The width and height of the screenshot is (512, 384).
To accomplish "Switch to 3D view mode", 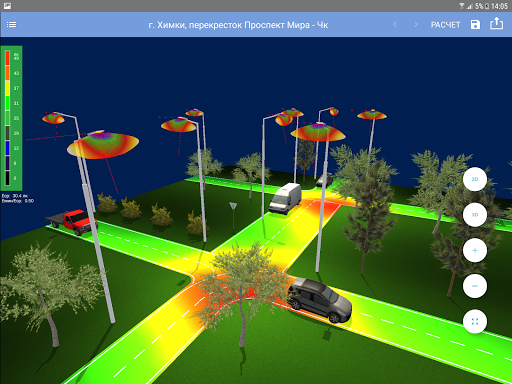I will point(475,215).
